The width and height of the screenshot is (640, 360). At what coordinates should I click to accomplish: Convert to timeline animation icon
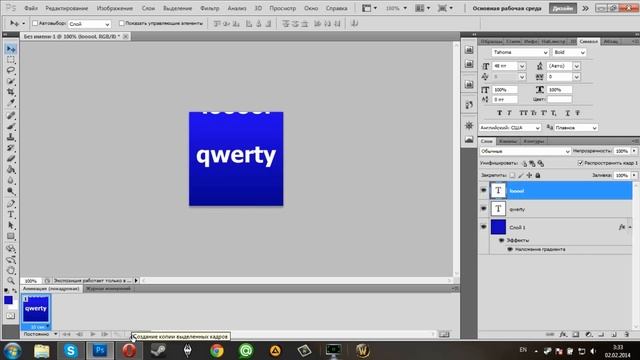pos(444,334)
